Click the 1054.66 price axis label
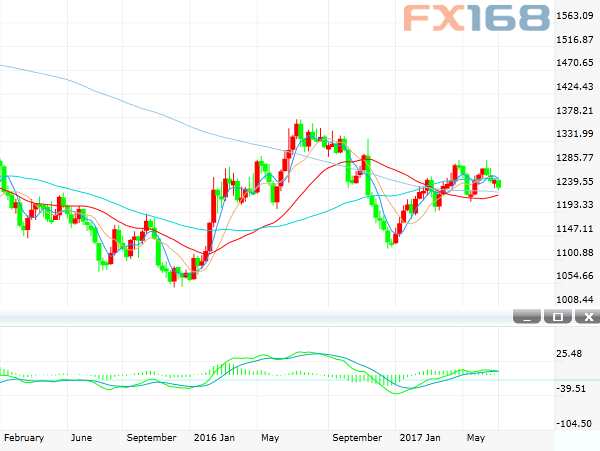The image size is (600, 451). coord(575,276)
